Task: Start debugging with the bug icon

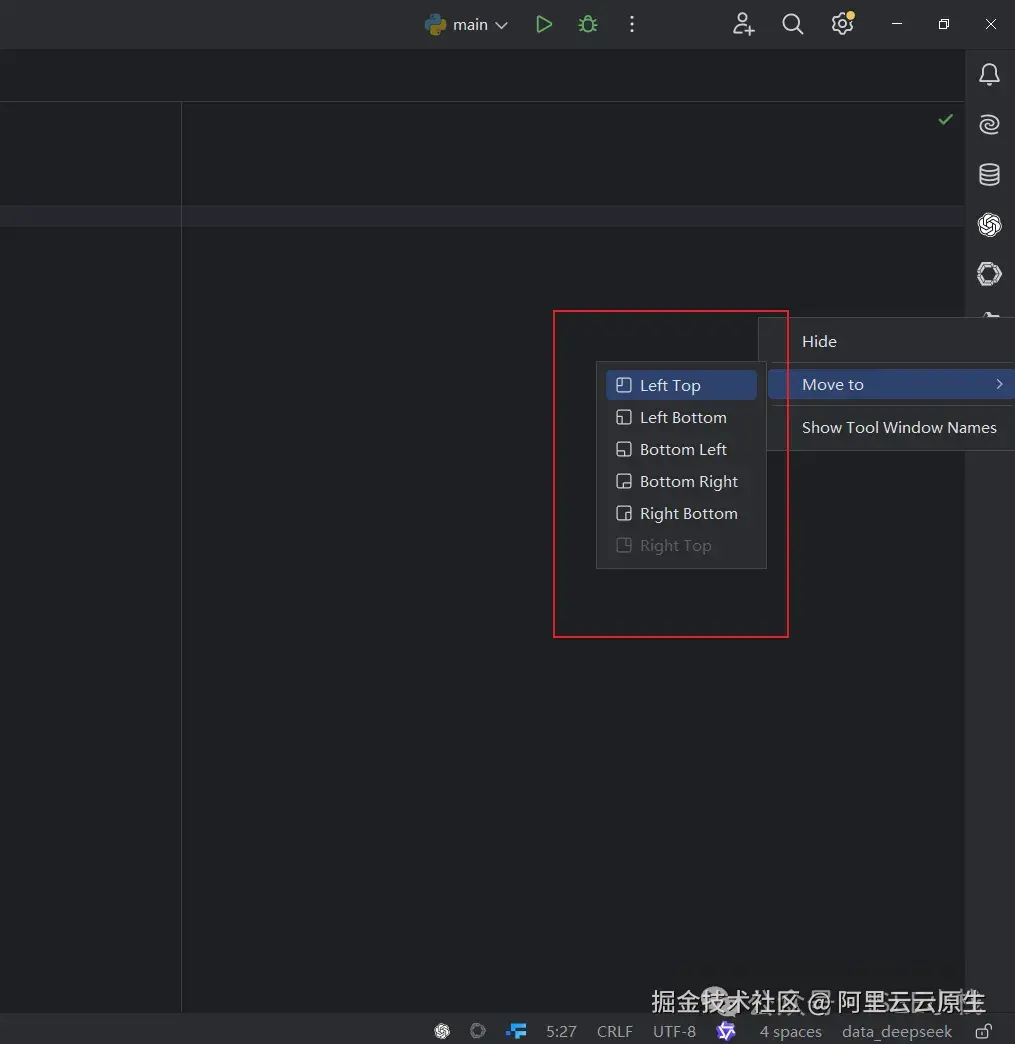Action: pos(587,25)
